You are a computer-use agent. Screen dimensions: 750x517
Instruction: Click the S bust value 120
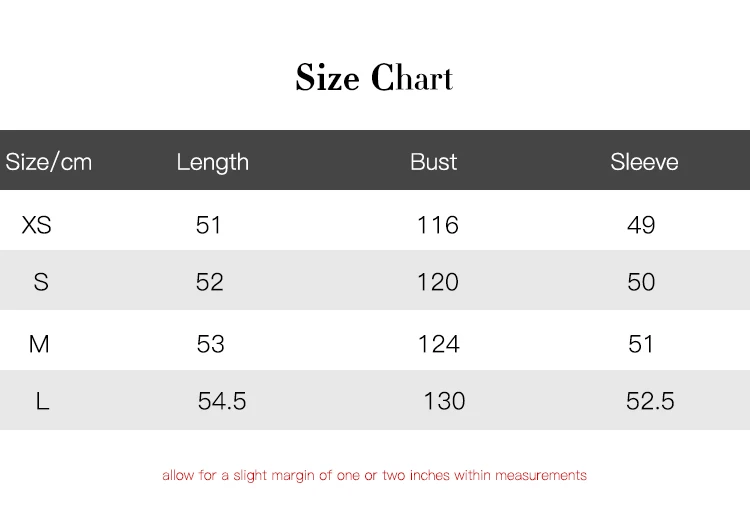point(438,282)
